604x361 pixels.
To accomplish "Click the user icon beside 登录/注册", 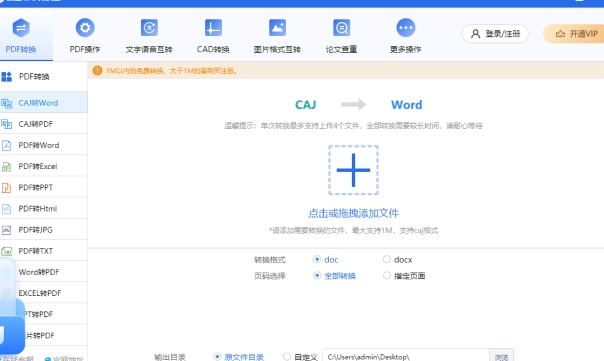I will click(x=476, y=34).
